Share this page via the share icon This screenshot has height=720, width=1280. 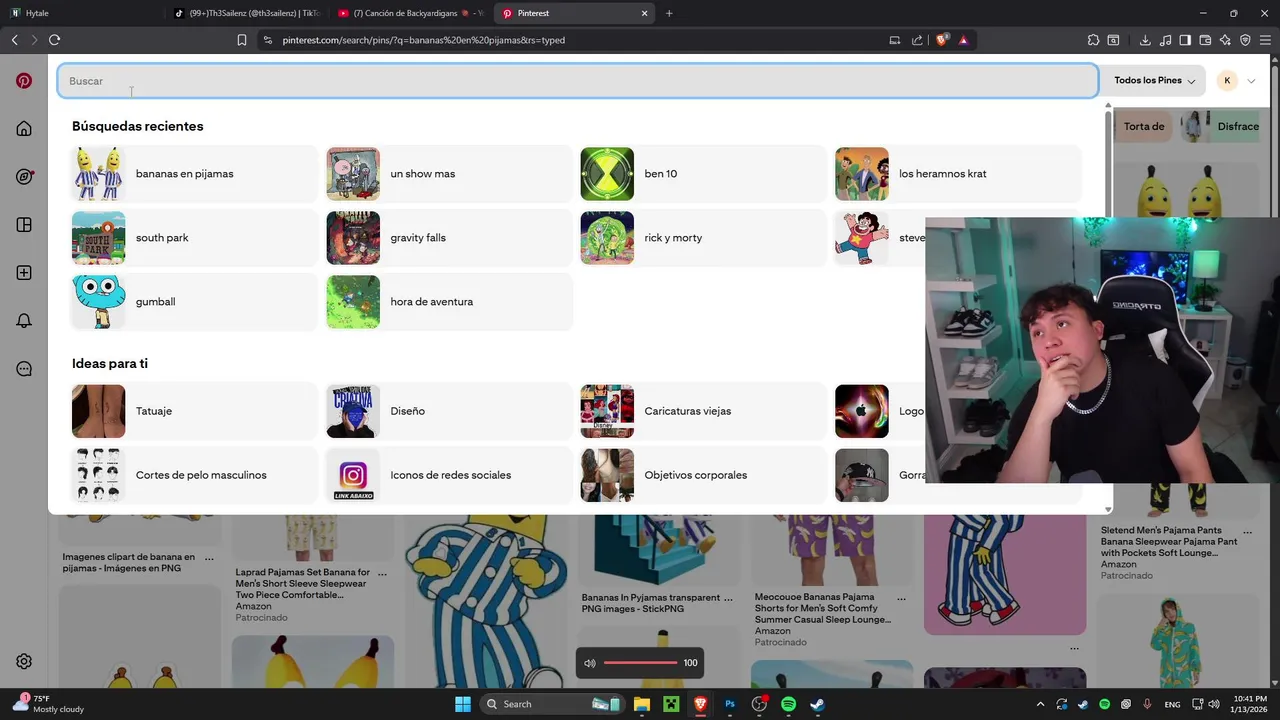[x=918, y=40]
